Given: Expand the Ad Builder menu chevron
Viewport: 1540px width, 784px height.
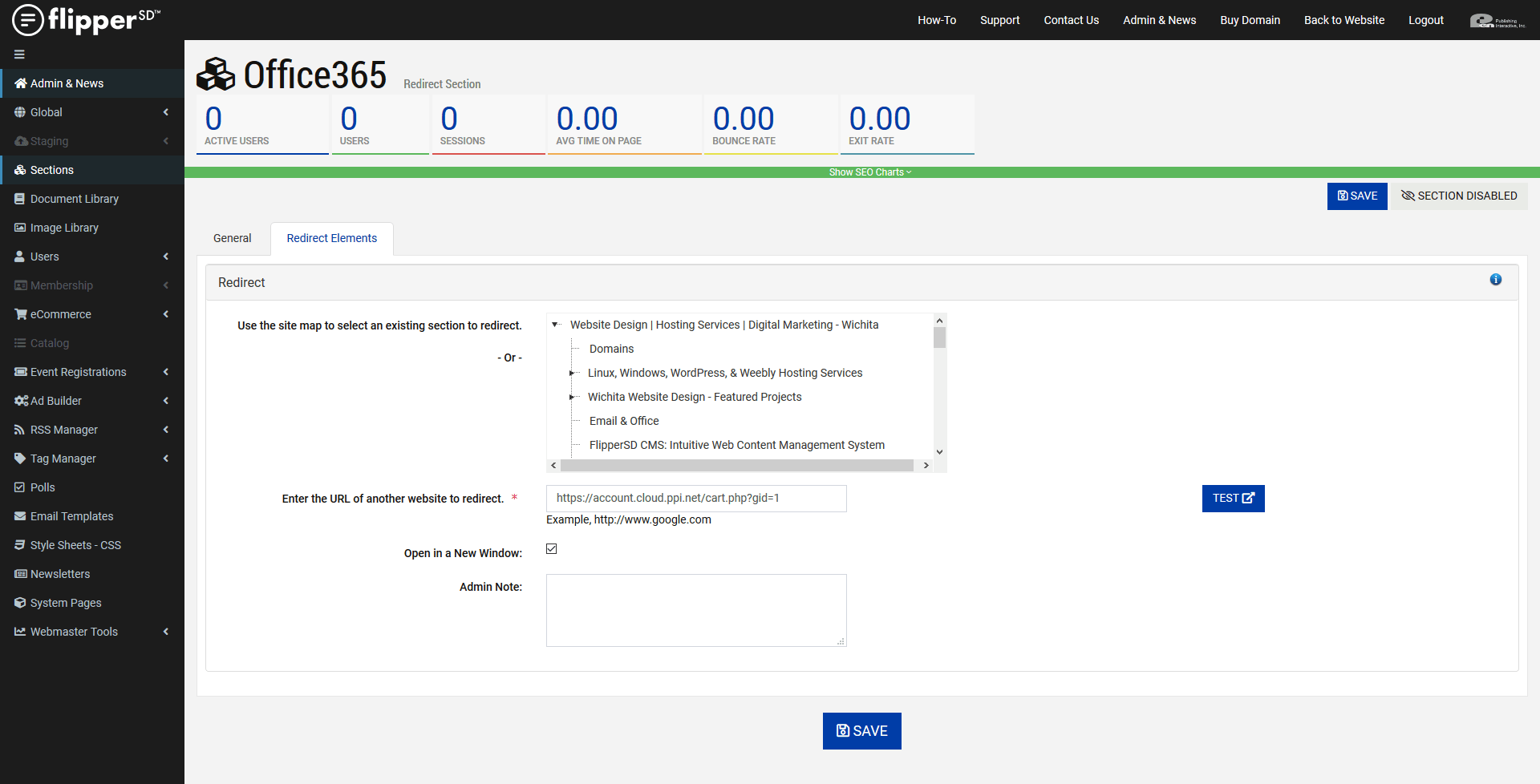Looking at the screenshot, I should 166,401.
